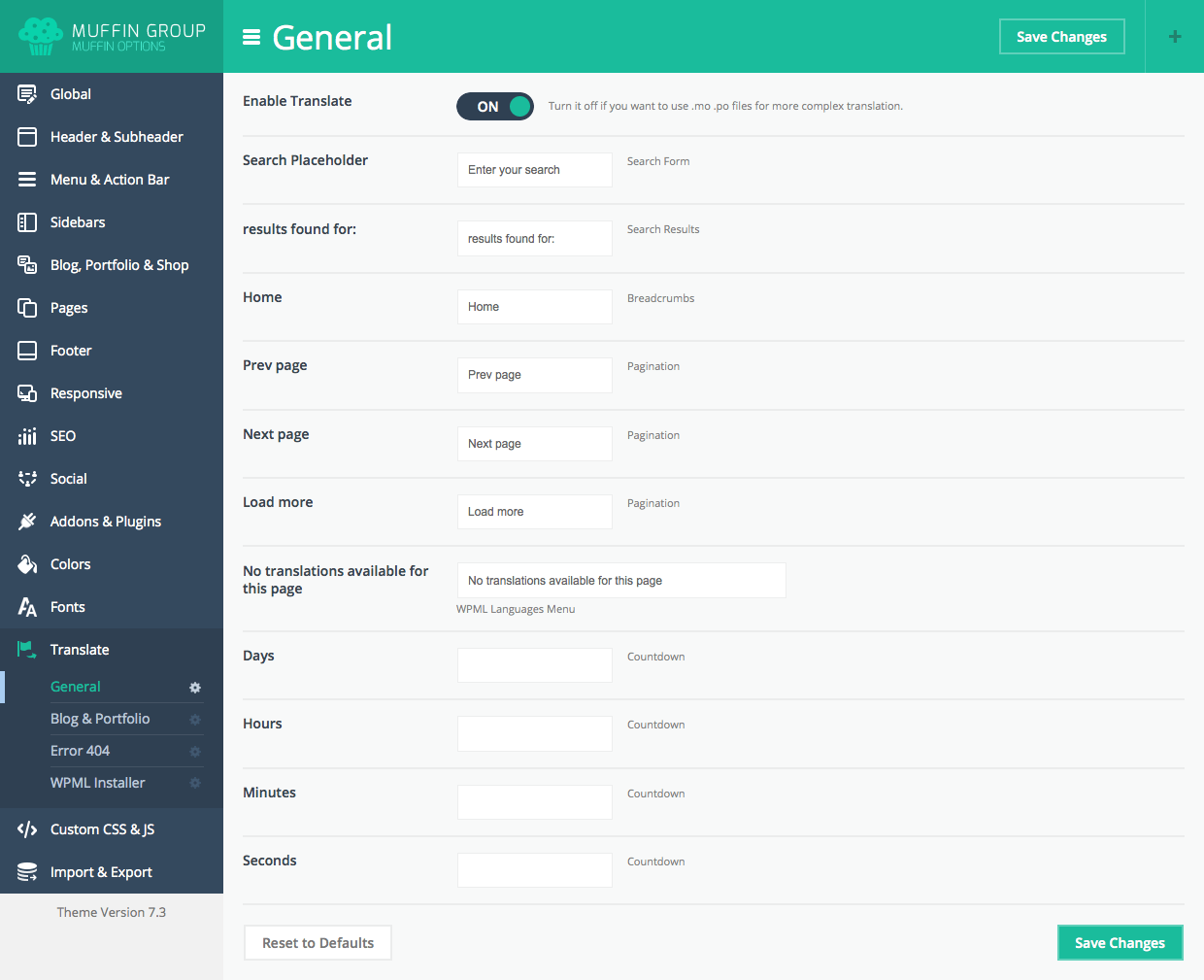Image resolution: width=1204 pixels, height=980 pixels.
Task: Focus the empty Days countdown field
Action: tap(534, 665)
